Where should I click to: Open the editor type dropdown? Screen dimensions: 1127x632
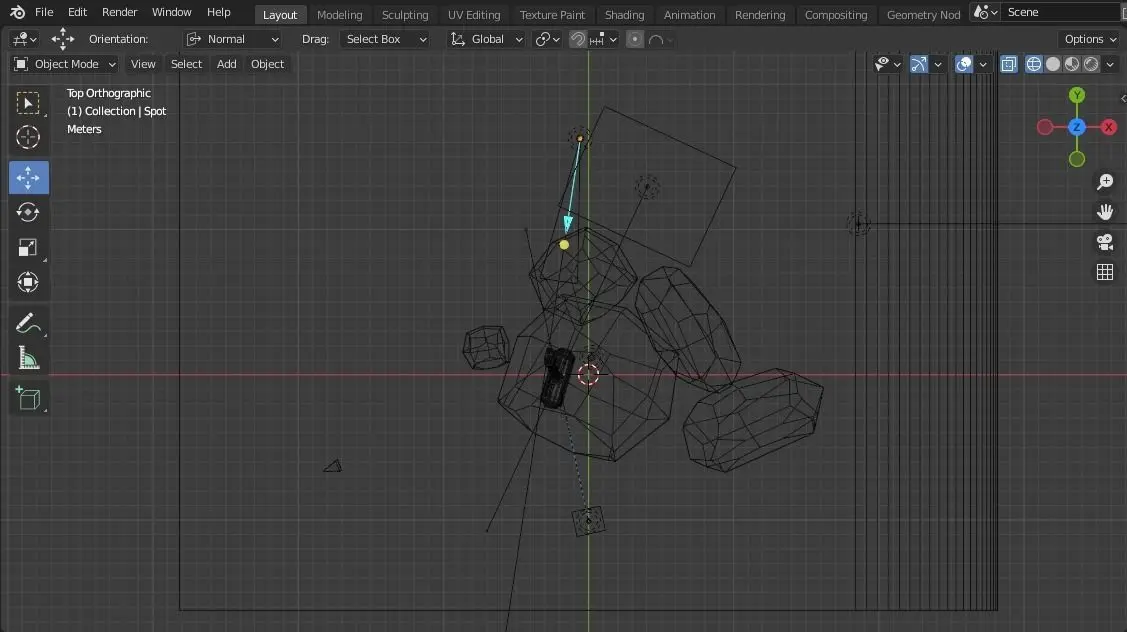click(24, 39)
